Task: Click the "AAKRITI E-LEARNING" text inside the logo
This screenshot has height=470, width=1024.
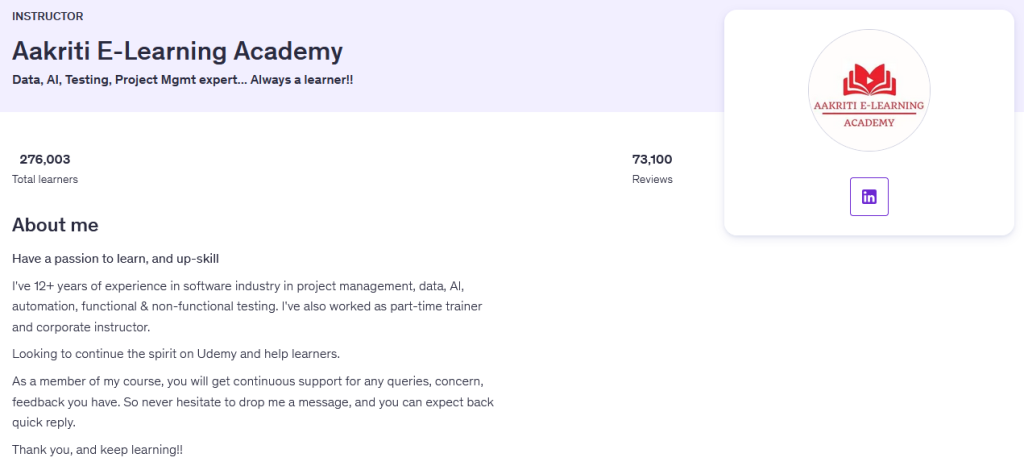Action: pyautogui.click(x=869, y=105)
